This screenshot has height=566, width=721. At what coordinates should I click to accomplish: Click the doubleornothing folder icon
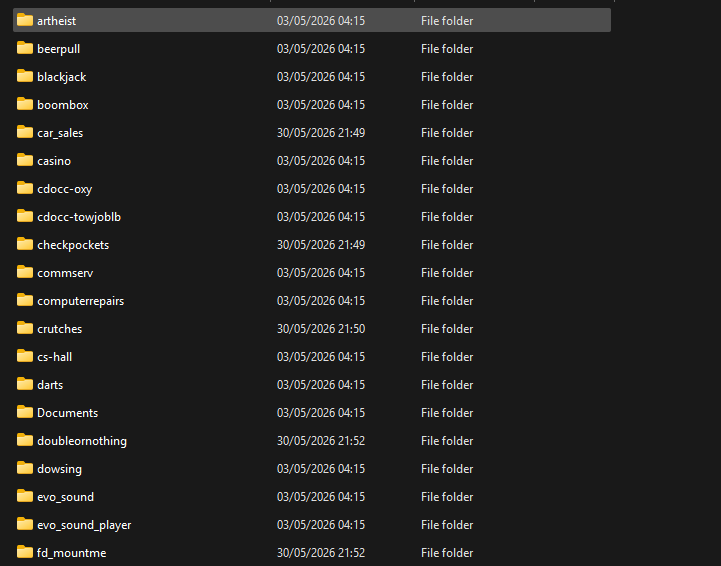coord(25,440)
